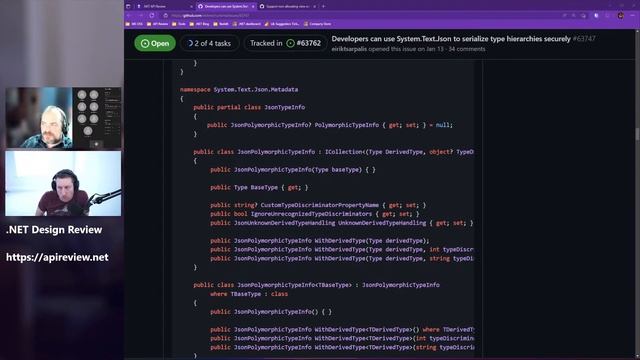This screenshot has height=360, width=640.
Task: Click the page vertical scrollbar thumb
Action: coord(637,134)
